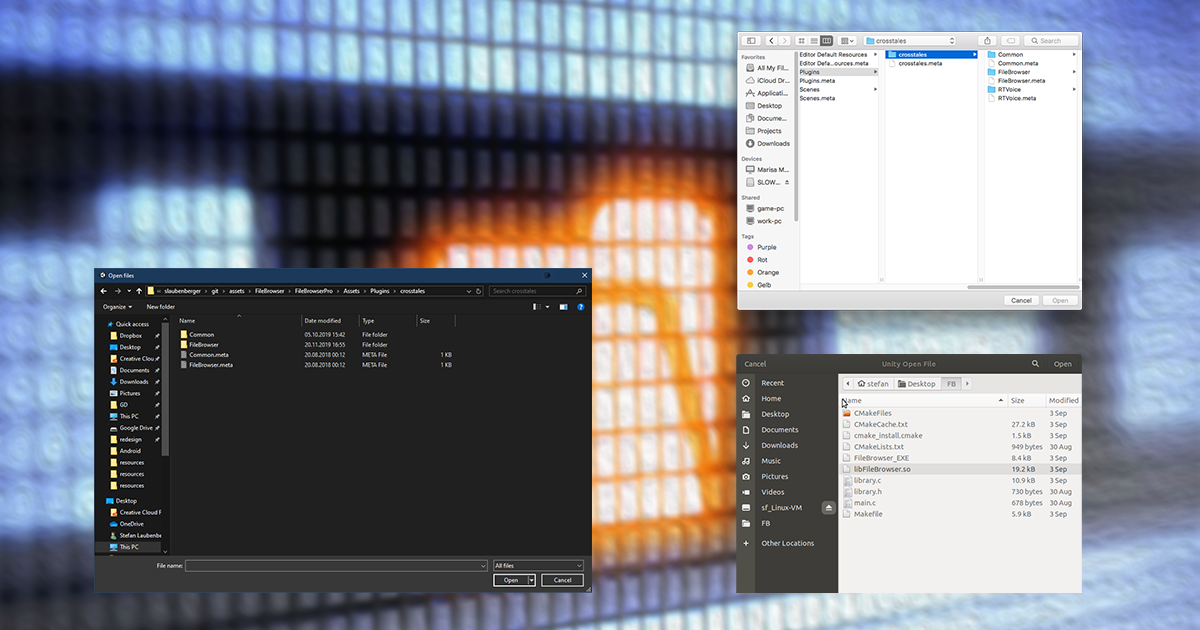The height and width of the screenshot is (630, 1200).
Task: Click Cancel in the Mac dialog
Action: tap(1021, 300)
